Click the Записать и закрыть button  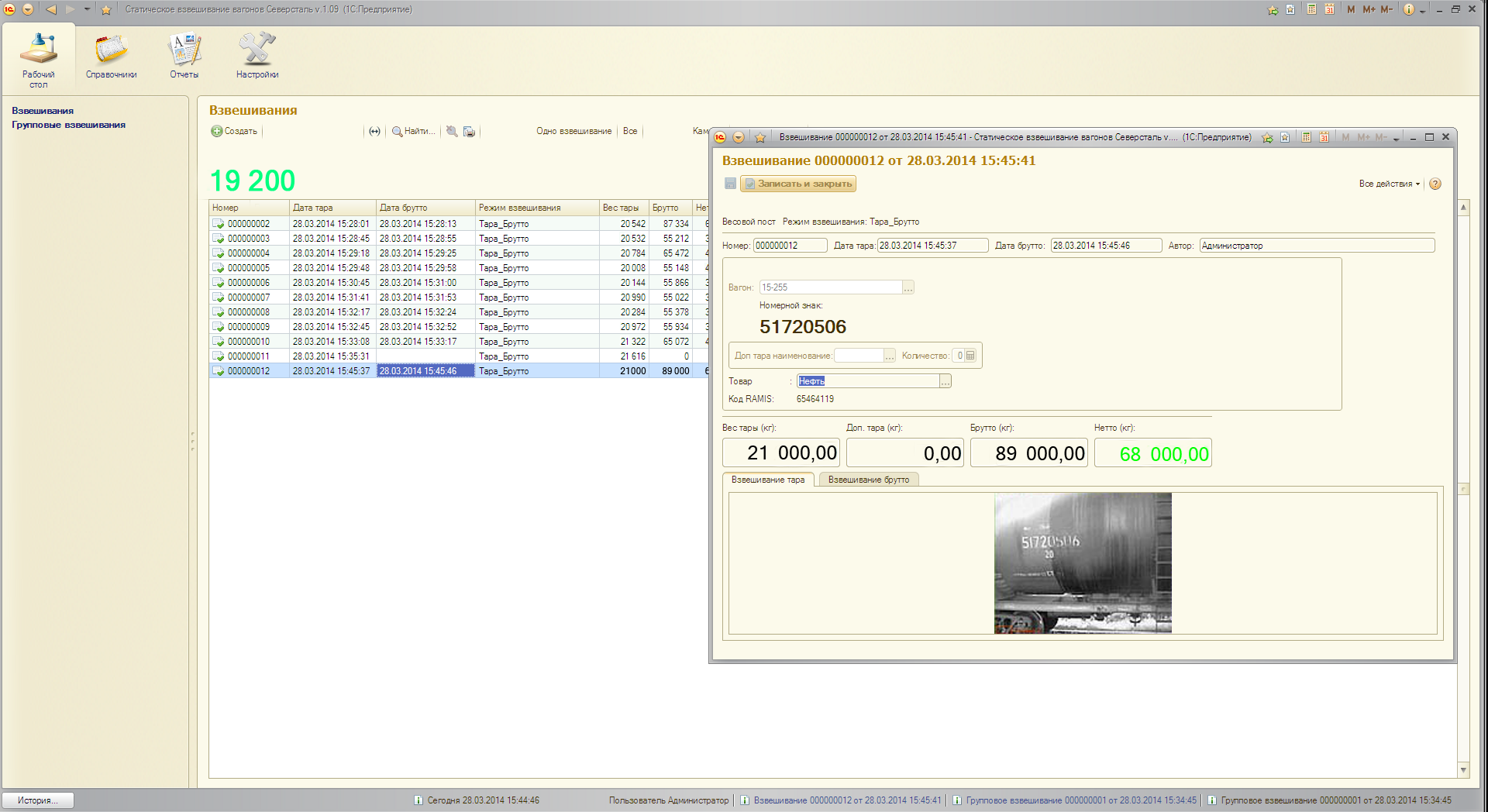coord(798,184)
